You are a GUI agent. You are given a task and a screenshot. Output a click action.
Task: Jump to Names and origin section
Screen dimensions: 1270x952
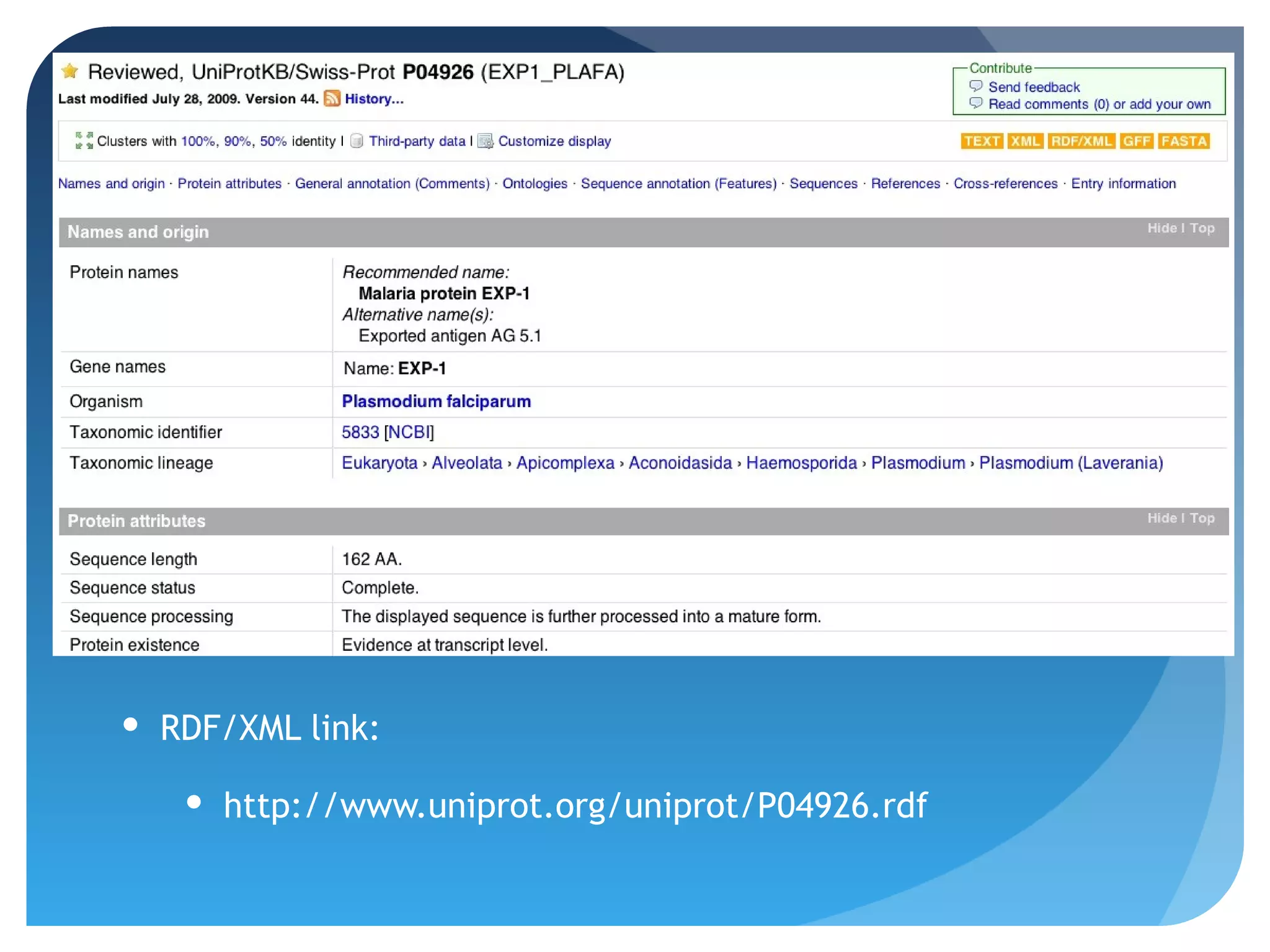112,183
